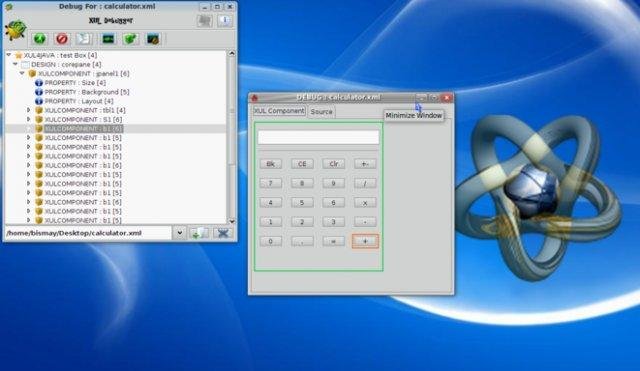The image size is (640, 371).
Task: Click the blue X icon beside path field
Action: point(223,233)
